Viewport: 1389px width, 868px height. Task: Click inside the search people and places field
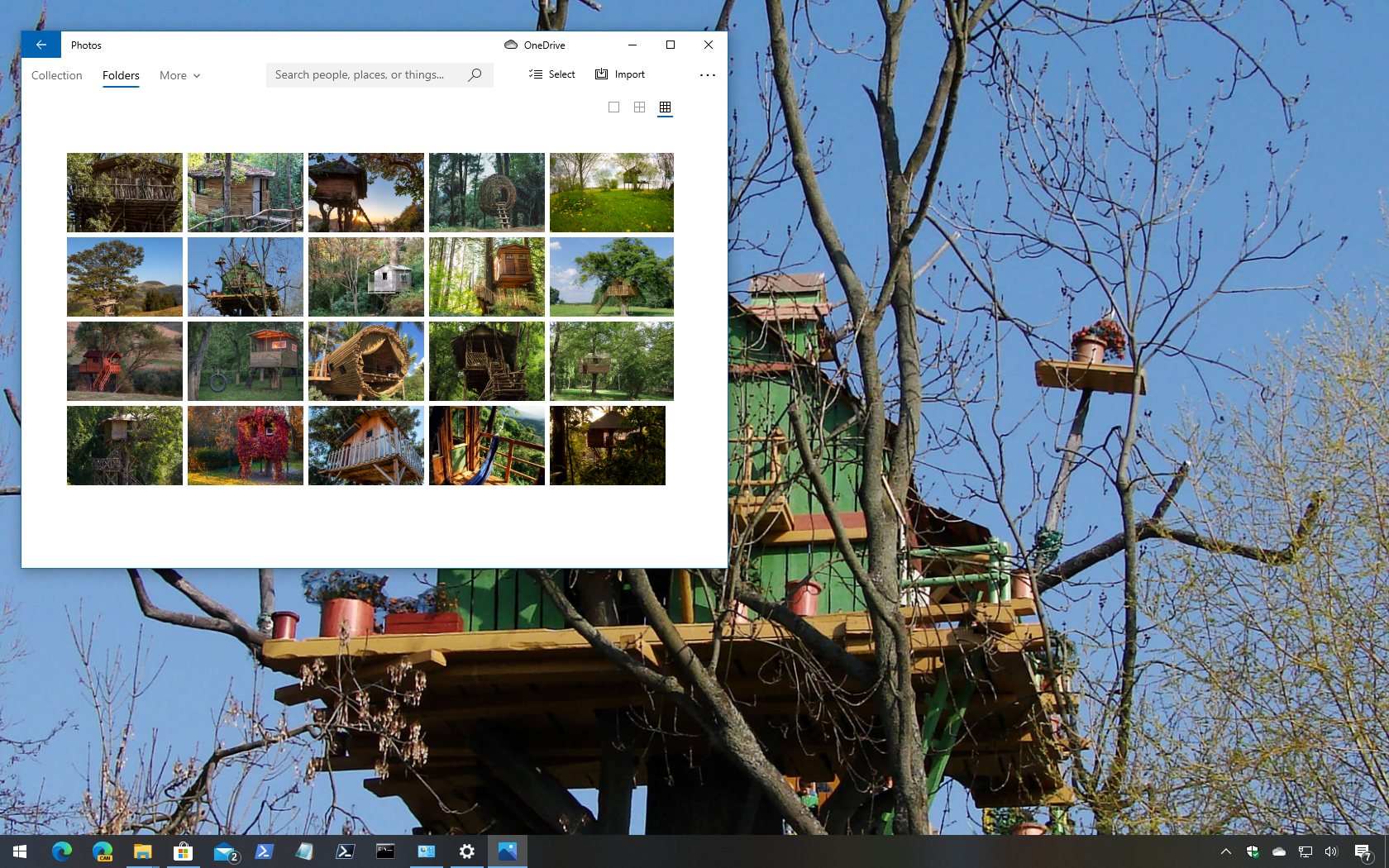click(364, 74)
